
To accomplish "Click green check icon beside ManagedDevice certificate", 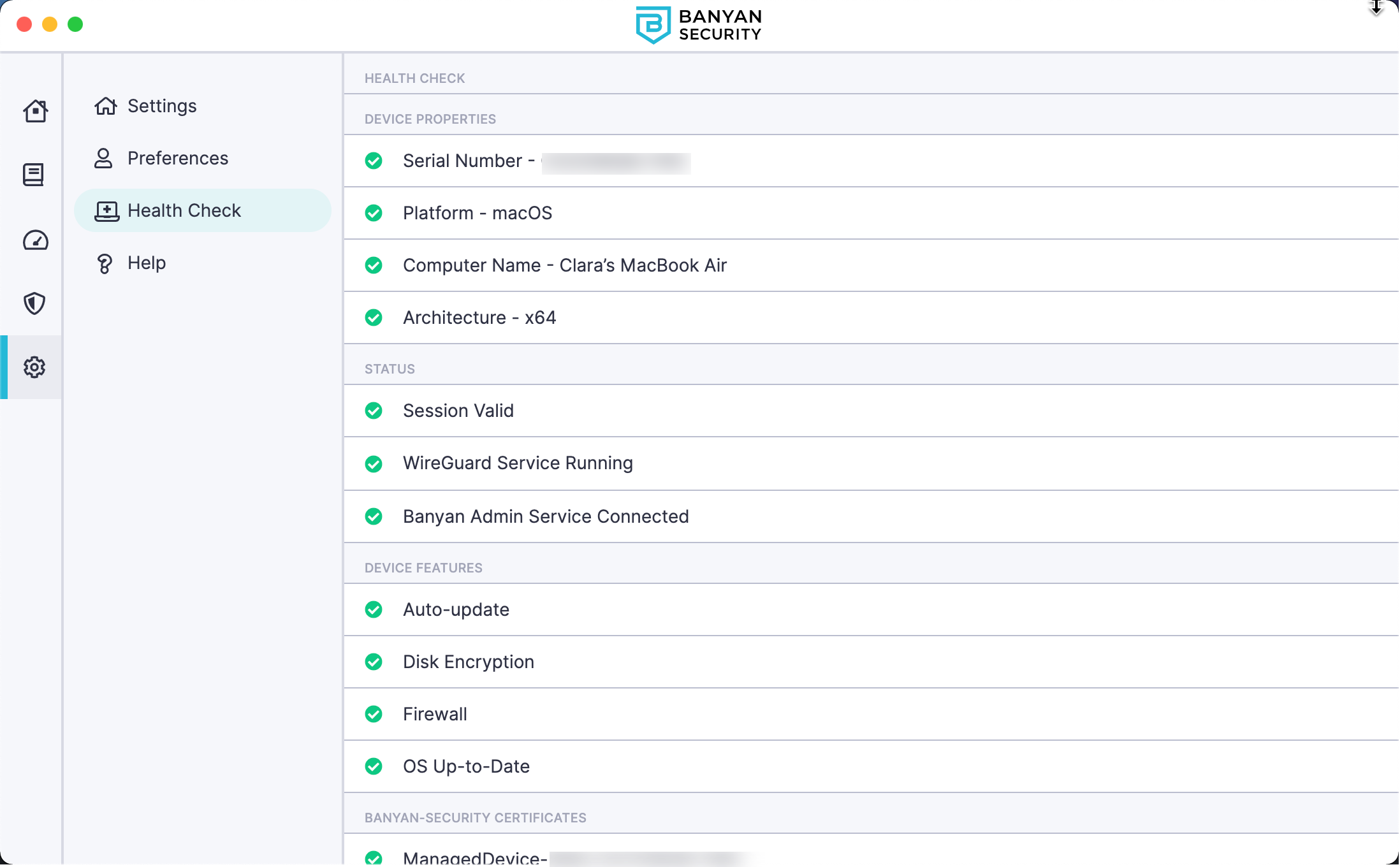I will [x=374, y=858].
